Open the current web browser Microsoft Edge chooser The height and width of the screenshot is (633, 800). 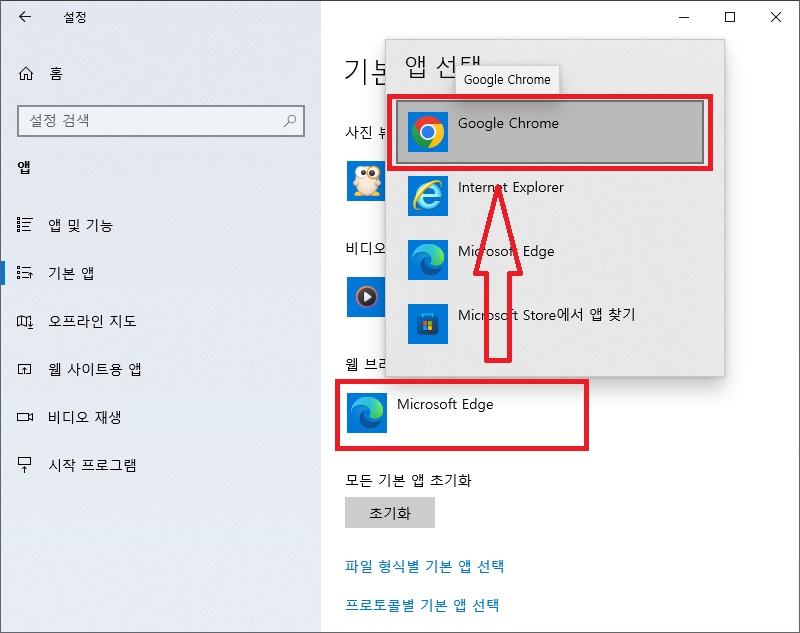[x=462, y=415]
